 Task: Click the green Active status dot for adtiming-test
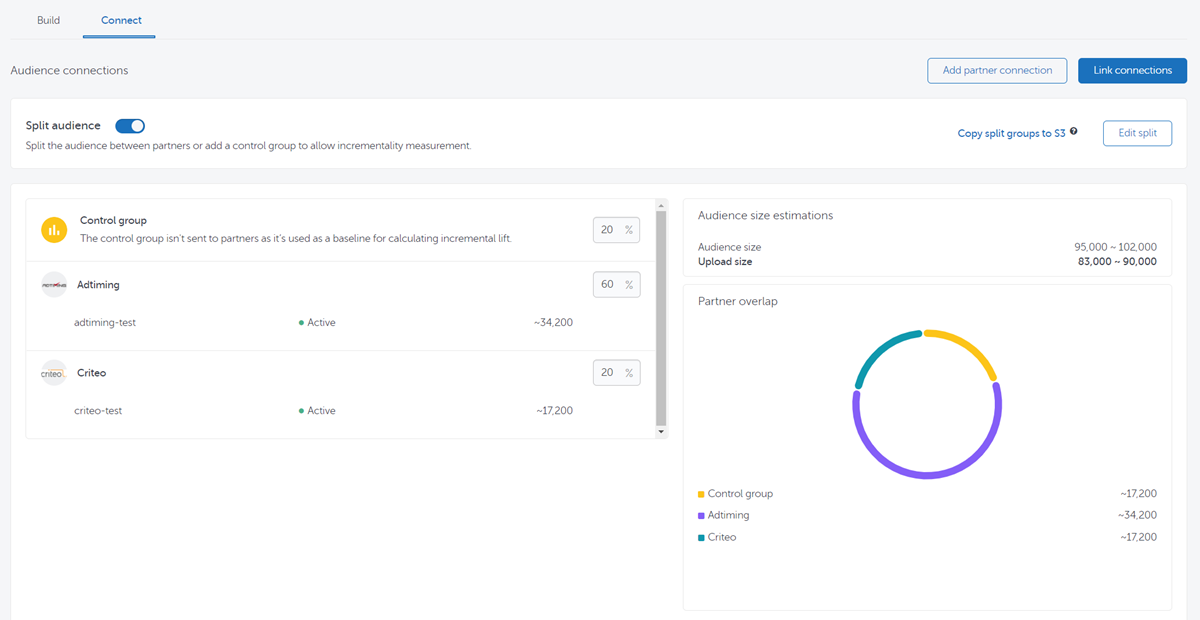301,323
